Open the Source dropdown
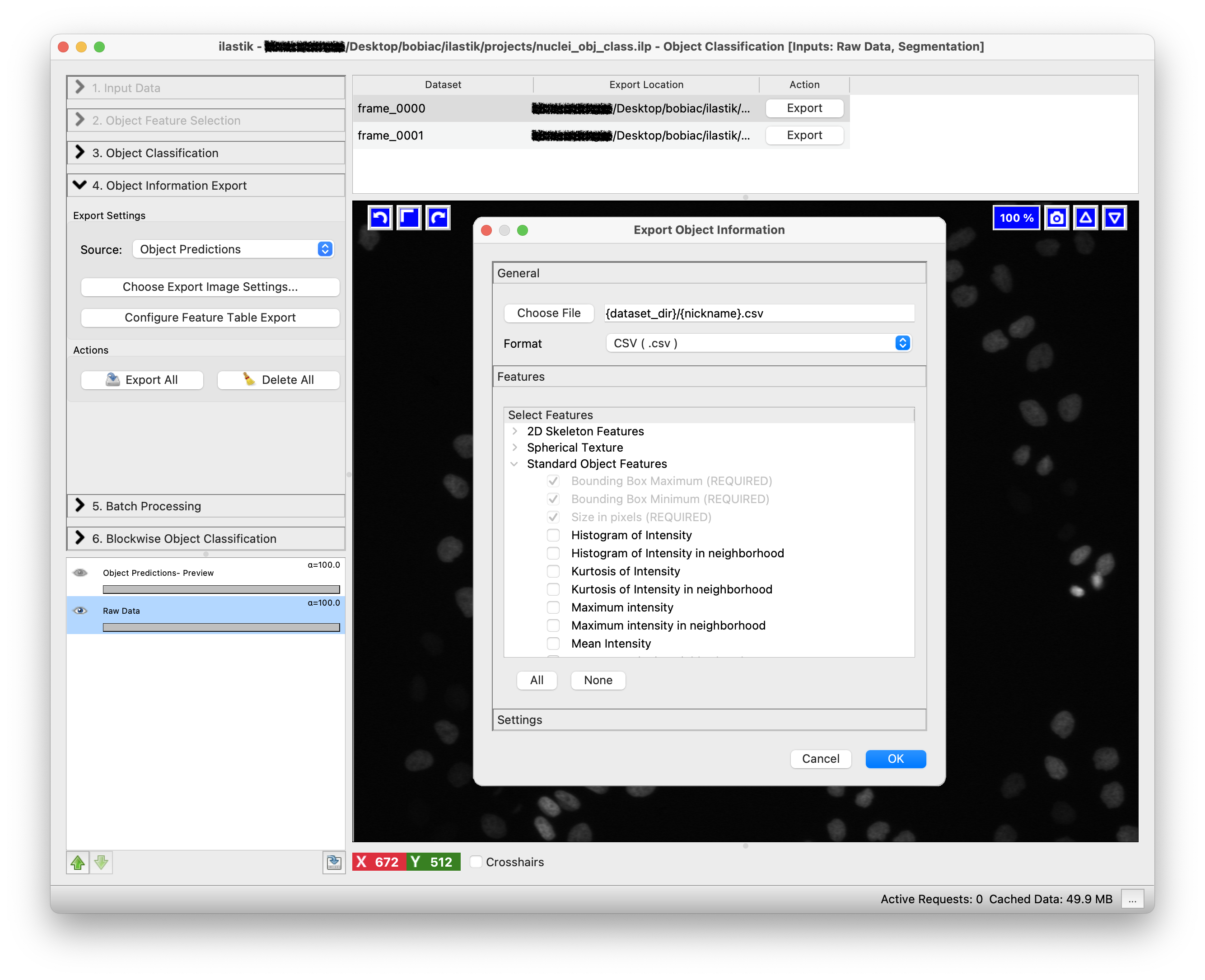1205x980 pixels. [x=233, y=249]
